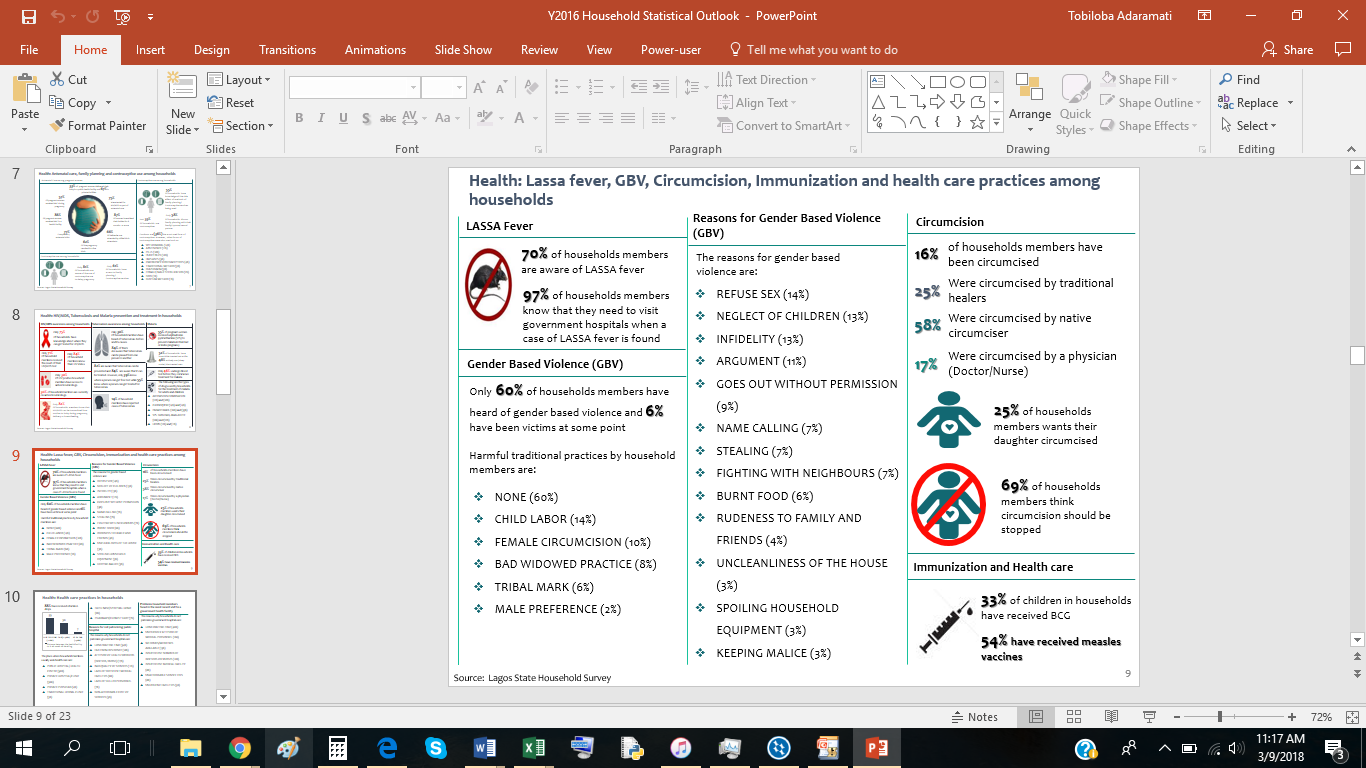1366x768 pixels.
Task: Select the Arrow line shape
Action: pos(918,82)
